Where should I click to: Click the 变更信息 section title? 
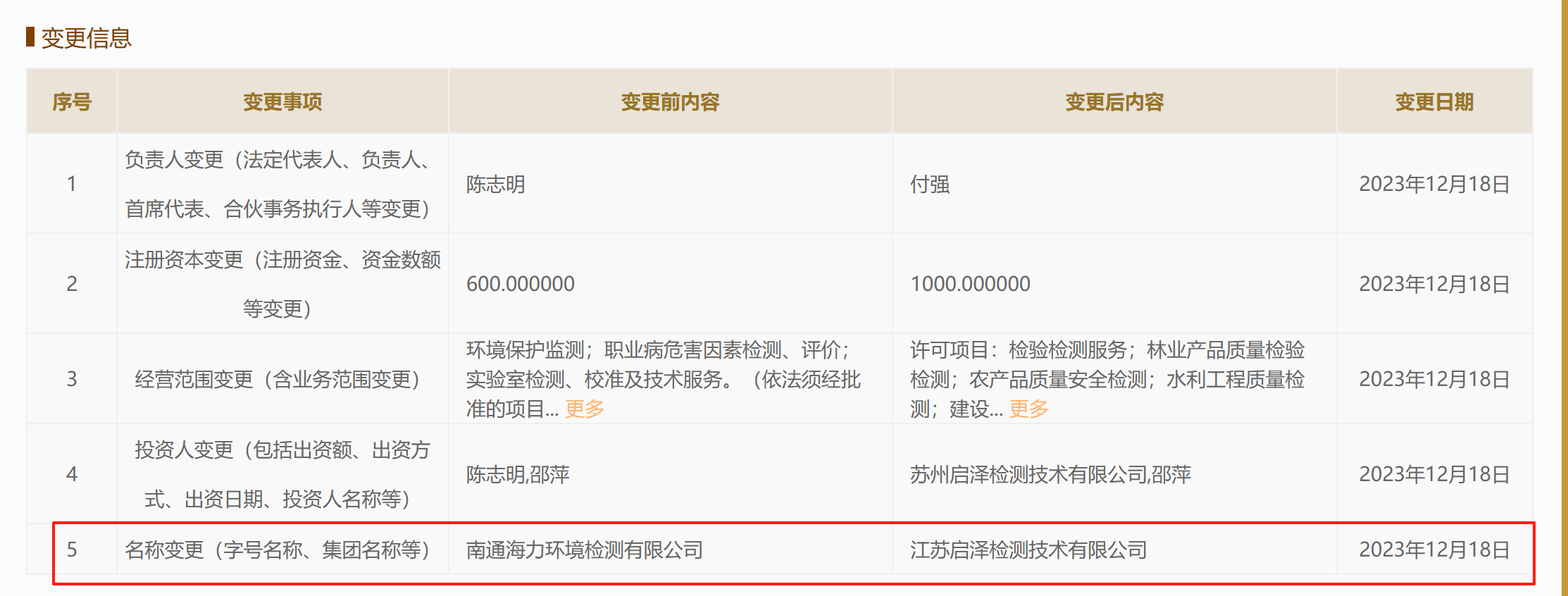click(x=86, y=38)
